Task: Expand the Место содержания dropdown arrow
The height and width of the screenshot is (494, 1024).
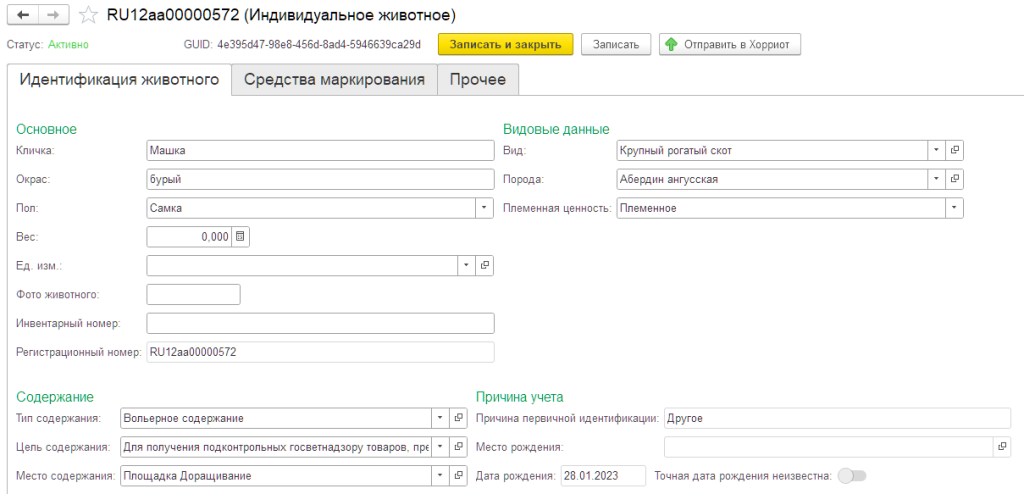Action: click(x=440, y=476)
